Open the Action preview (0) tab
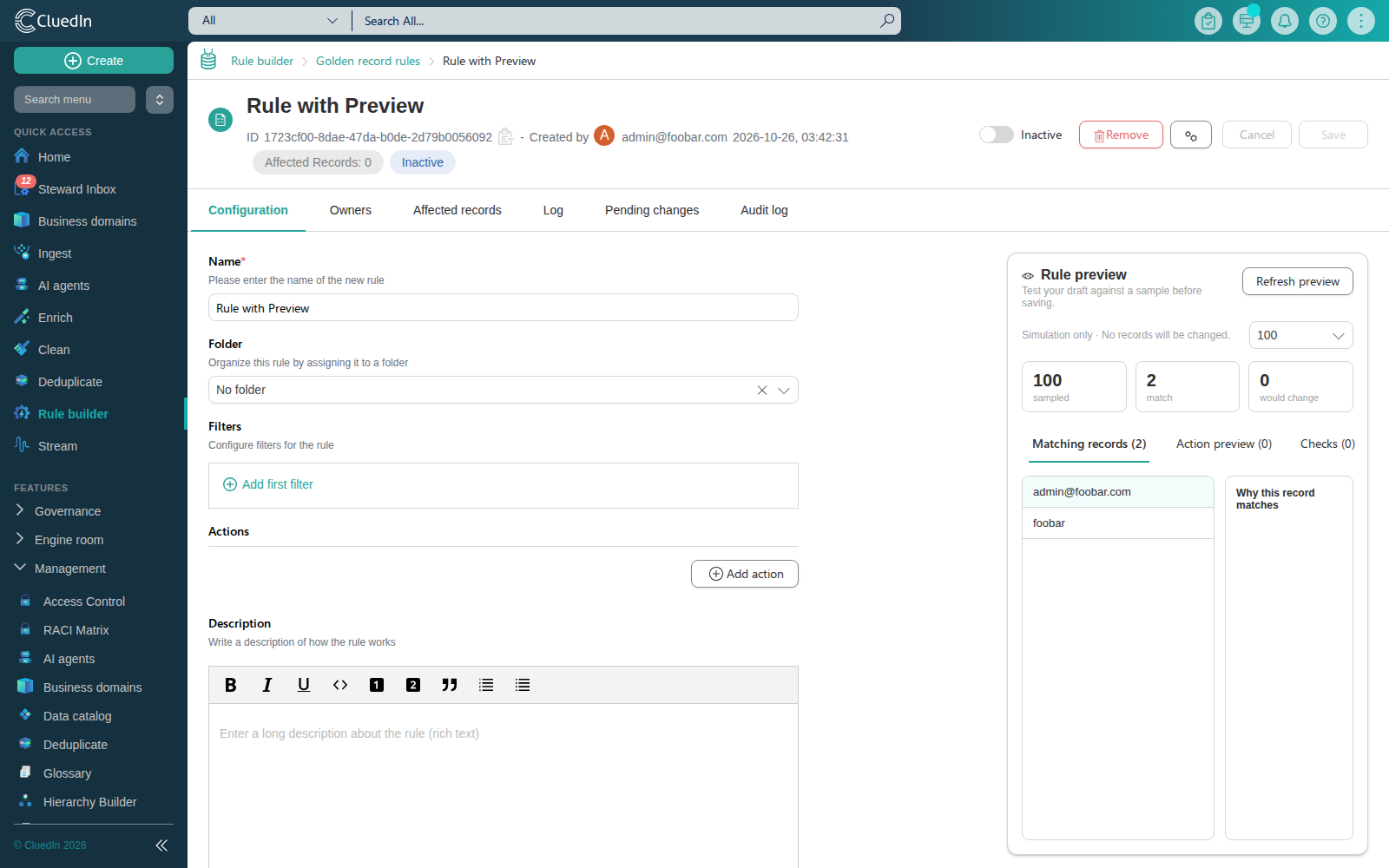1389x868 pixels. tap(1224, 444)
